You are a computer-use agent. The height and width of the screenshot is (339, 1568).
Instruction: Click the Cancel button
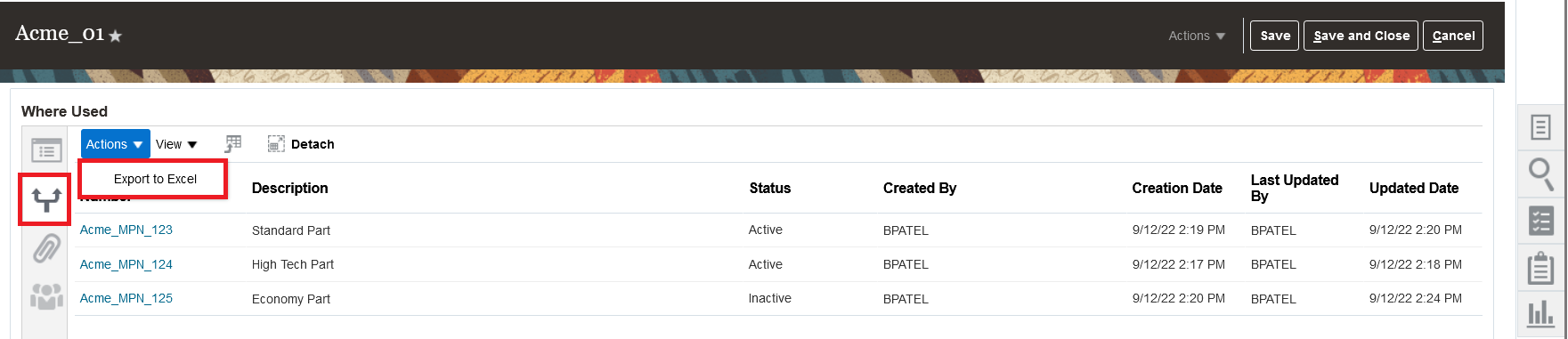click(1453, 36)
